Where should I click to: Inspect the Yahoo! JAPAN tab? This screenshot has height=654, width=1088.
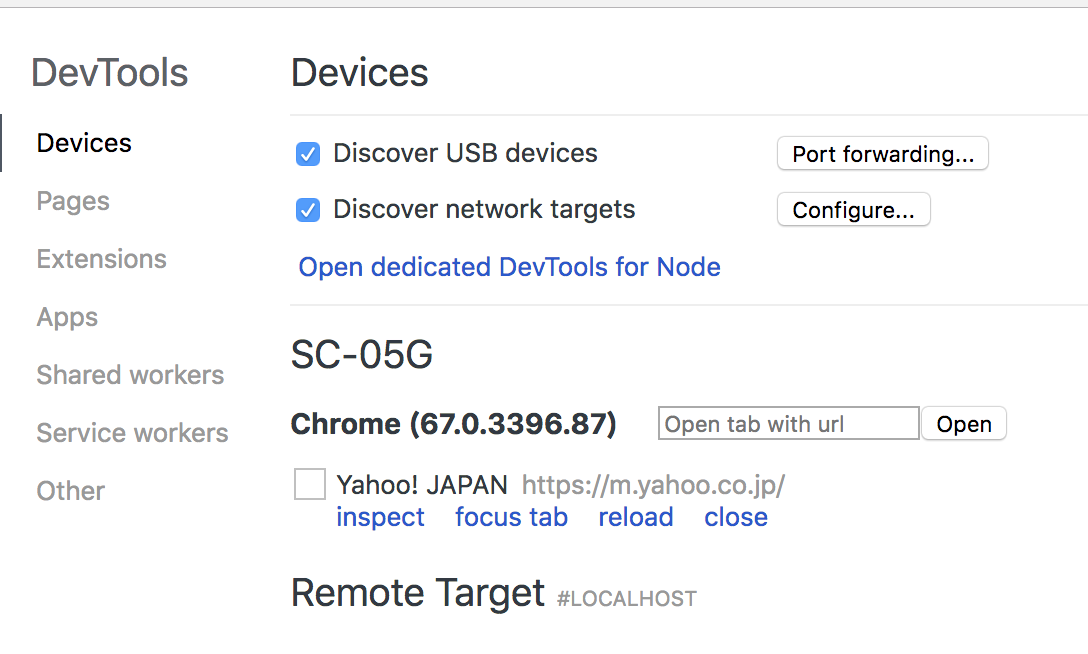(x=380, y=517)
